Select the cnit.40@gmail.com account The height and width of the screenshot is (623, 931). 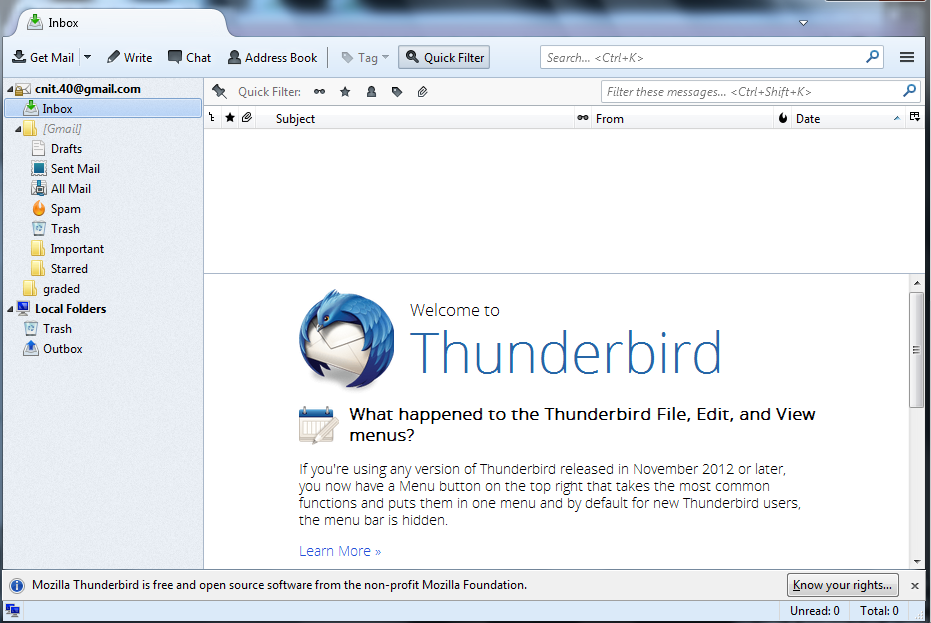pyautogui.click(x=88, y=89)
